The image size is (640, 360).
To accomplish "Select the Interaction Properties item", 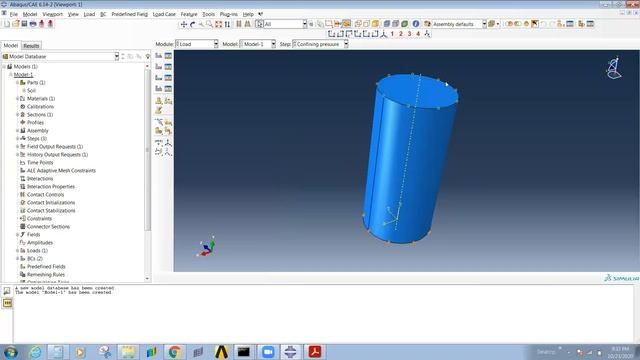I will click(51, 187).
